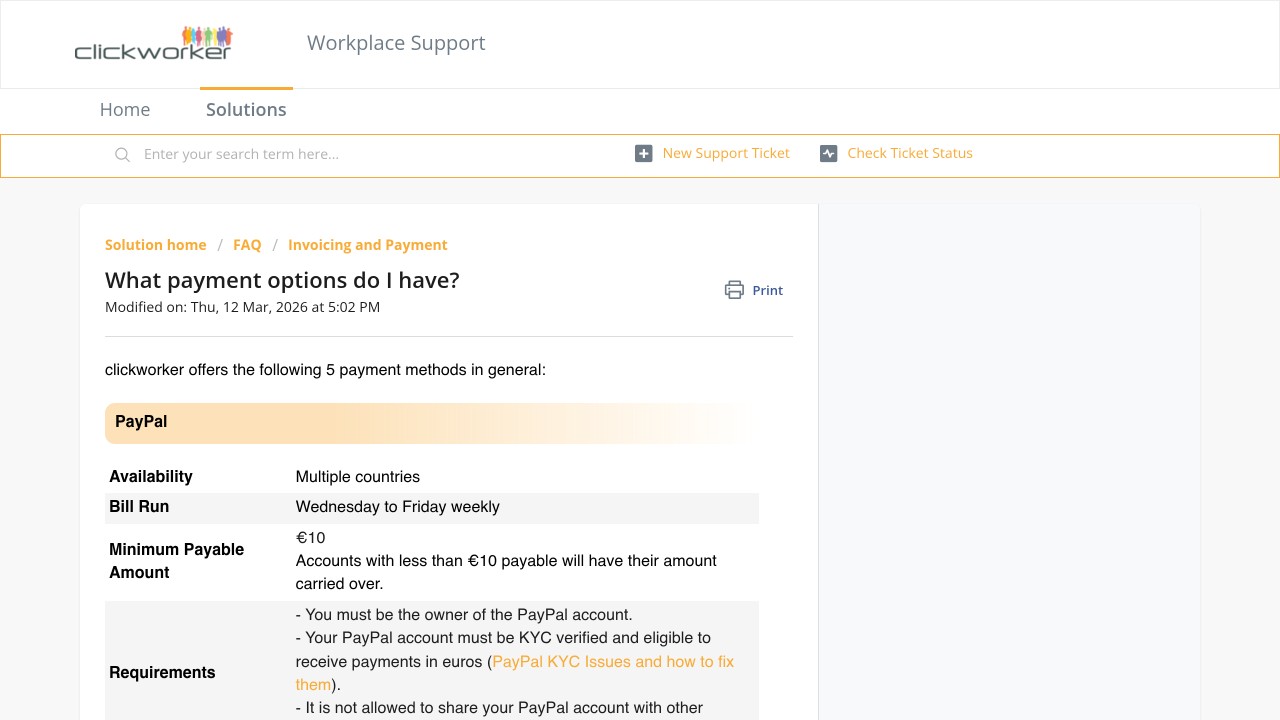
Task: Click the Workplace Support title
Action: click(396, 43)
